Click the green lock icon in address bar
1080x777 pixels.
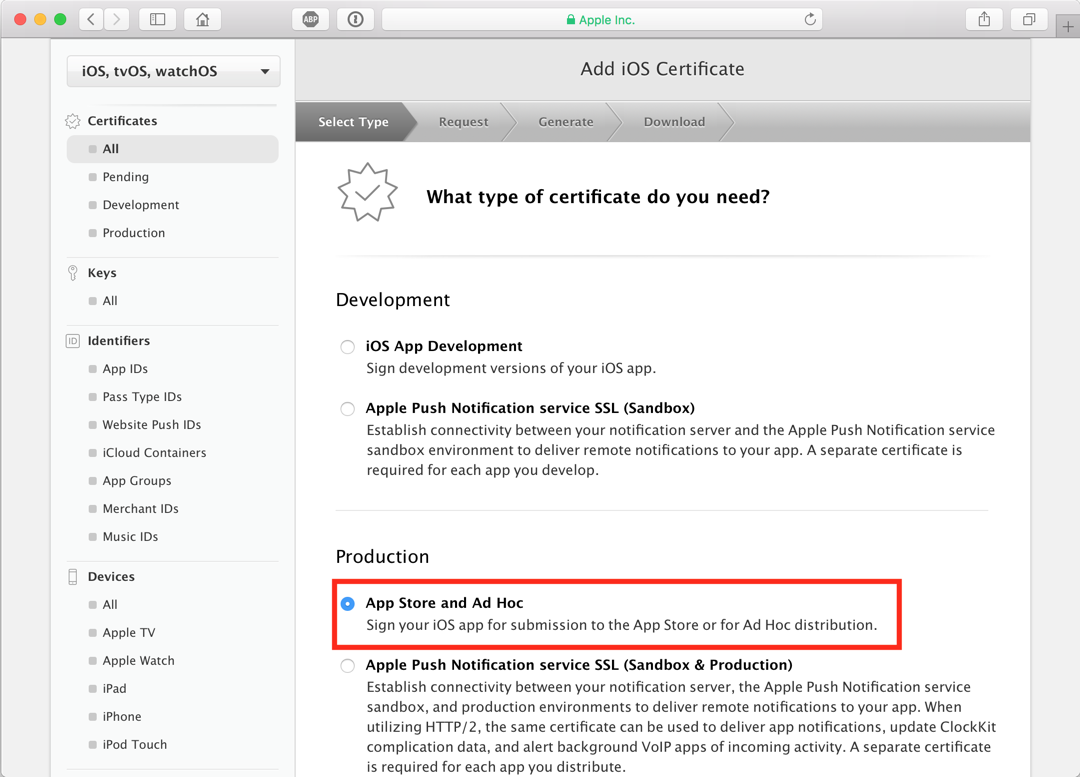tap(570, 20)
